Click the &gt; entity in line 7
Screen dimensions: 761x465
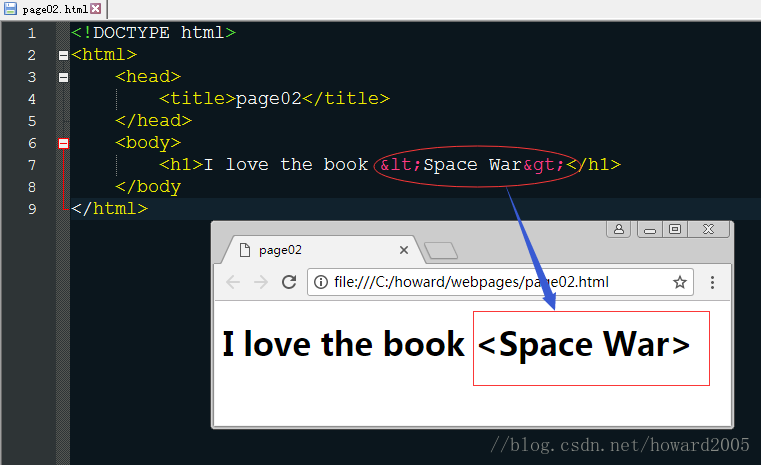click(x=543, y=165)
